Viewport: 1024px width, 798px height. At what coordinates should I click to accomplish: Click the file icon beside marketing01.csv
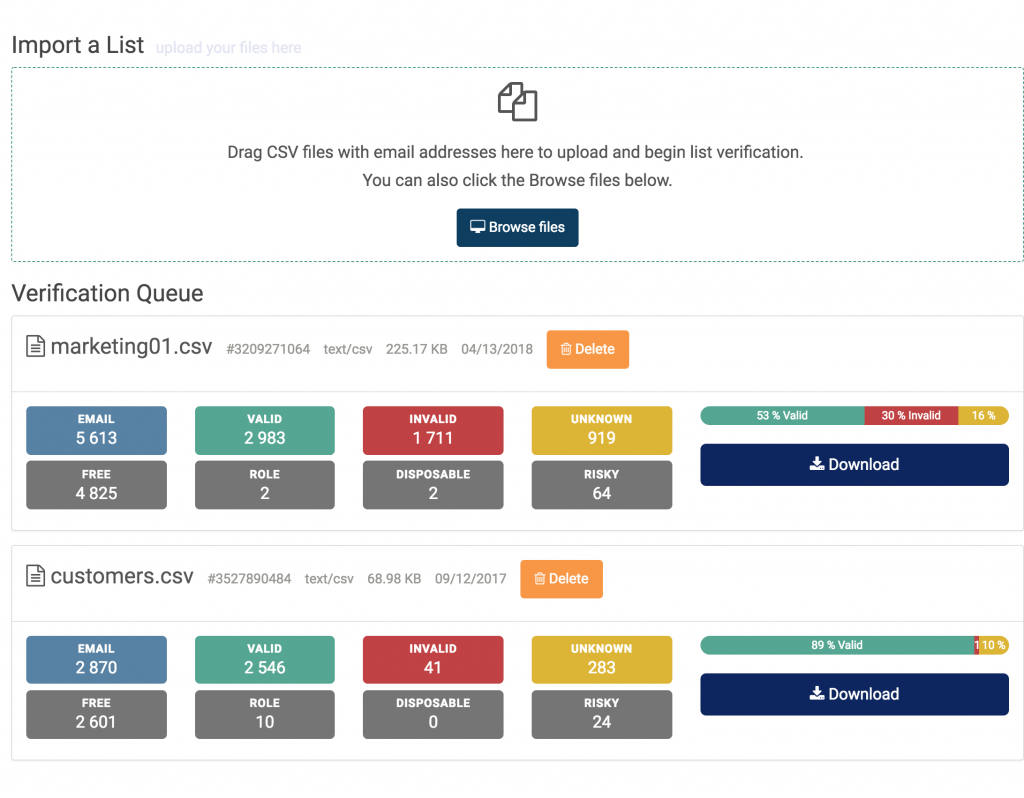click(x=35, y=347)
